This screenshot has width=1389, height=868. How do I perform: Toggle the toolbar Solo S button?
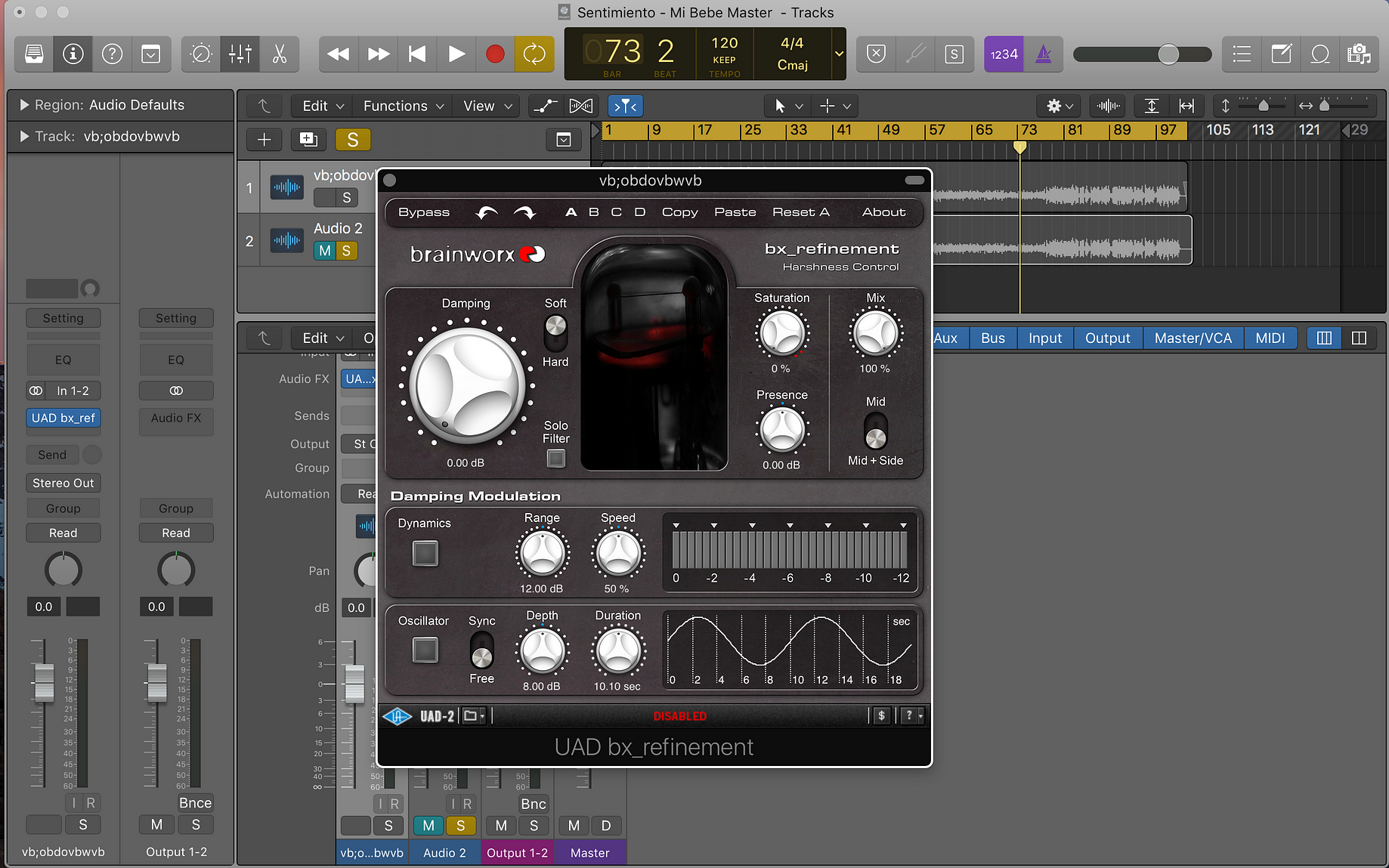click(954, 54)
